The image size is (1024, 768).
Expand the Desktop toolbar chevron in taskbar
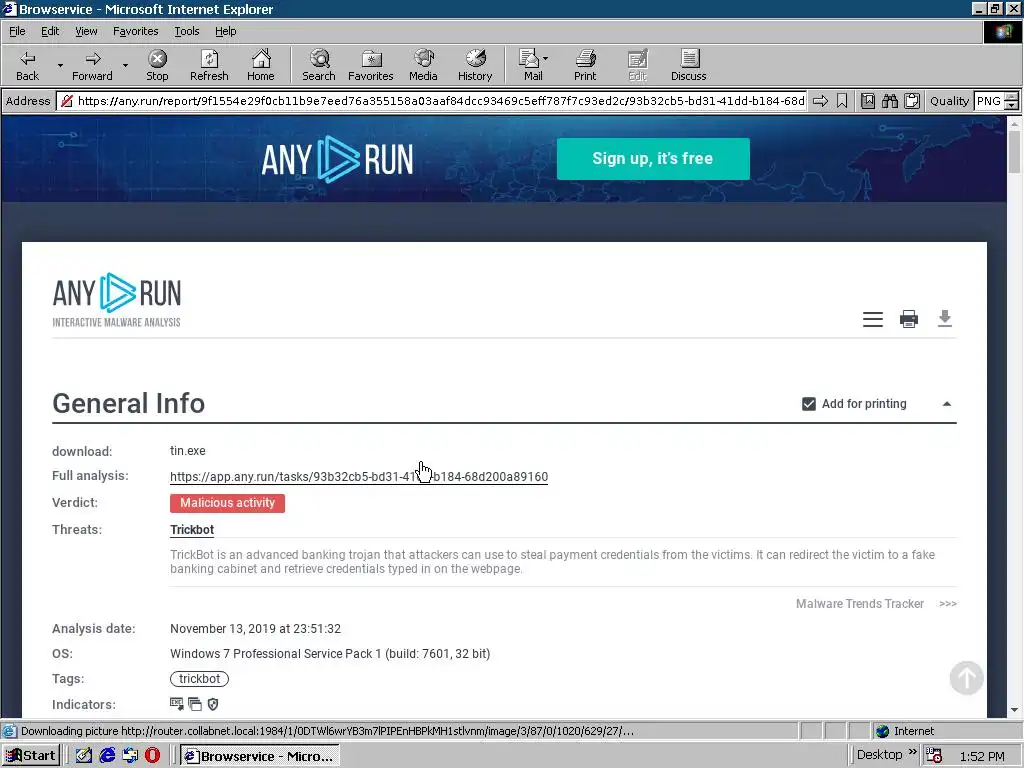point(912,753)
